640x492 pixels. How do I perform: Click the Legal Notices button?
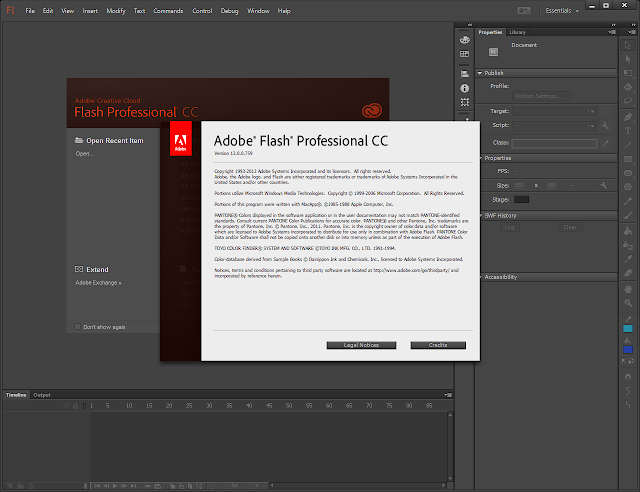[361, 345]
